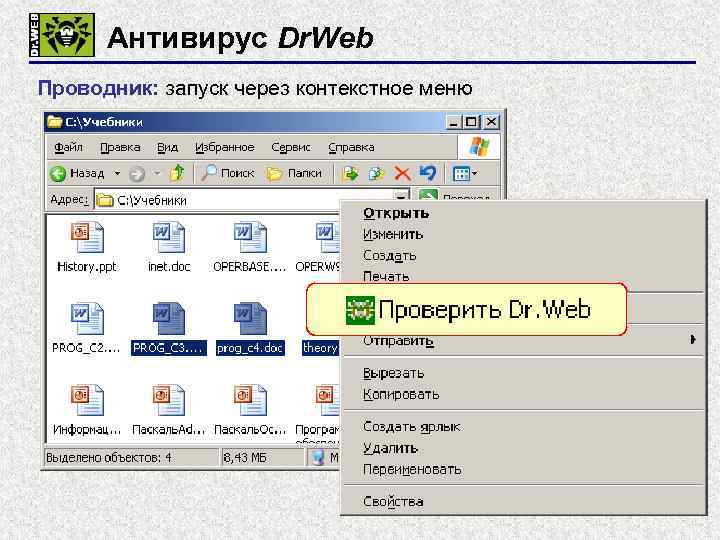Open the Сервис menu

[x=291, y=147]
